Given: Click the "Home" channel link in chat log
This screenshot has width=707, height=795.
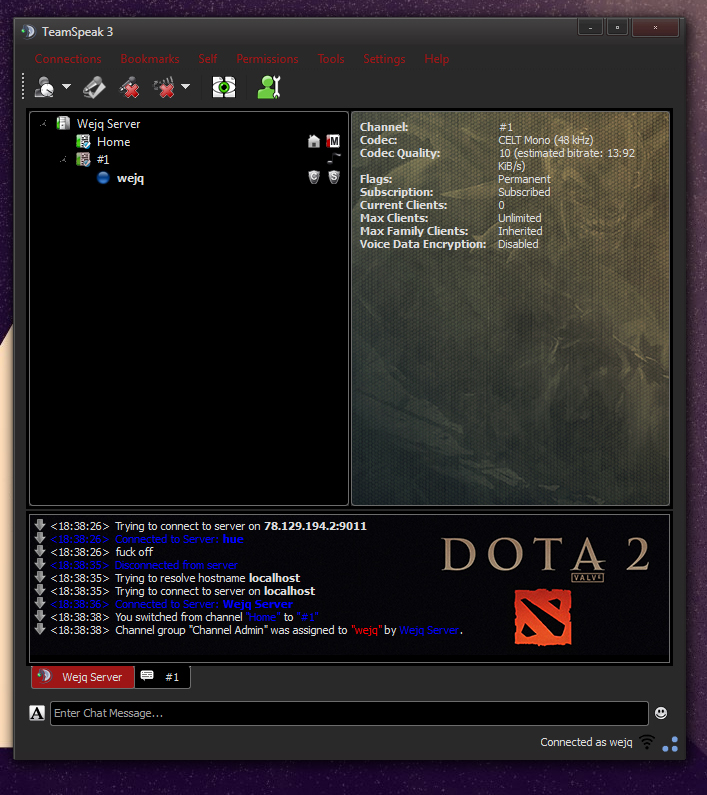Looking at the screenshot, I should click(263, 617).
